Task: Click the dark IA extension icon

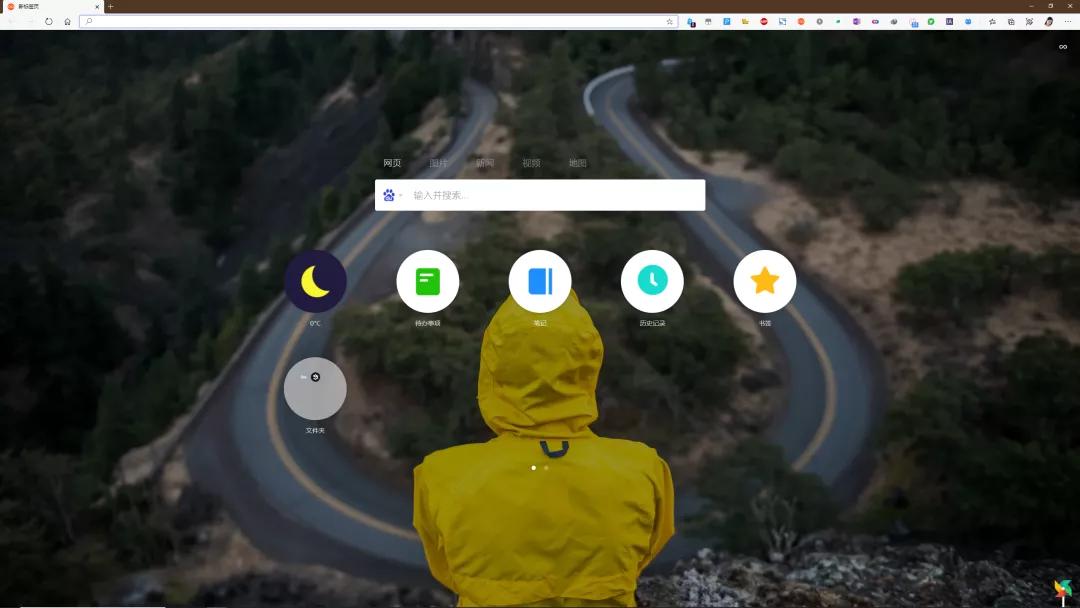Action: [x=949, y=21]
